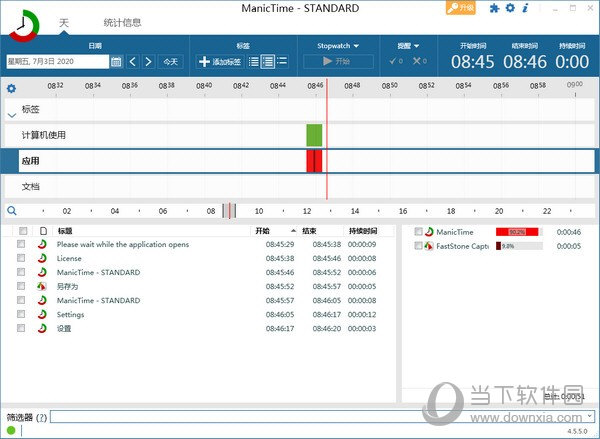Check the 'Please wait while the application opens' row
The image size is (600, 439).
click(x=21, y=244)
